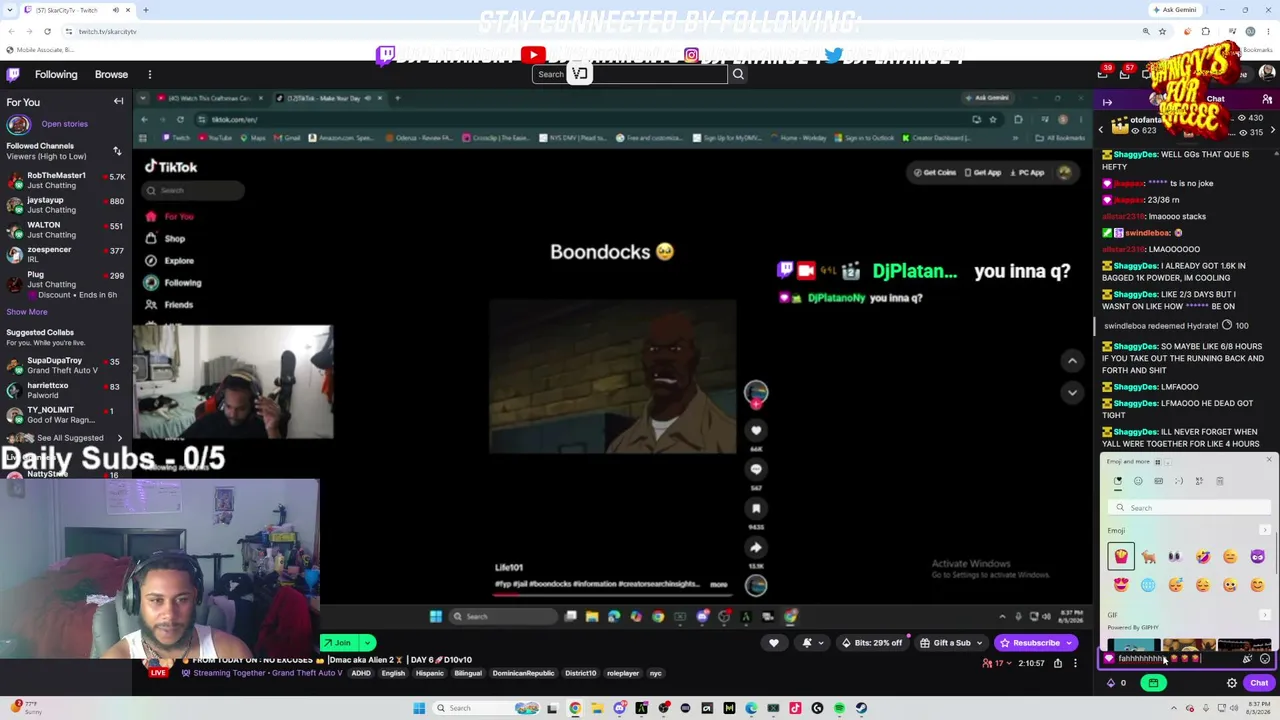Image resolution: width=1280 pixels, height=720 pixels.
Task: Open chat community users icon
Action: click(x=1267, y=100)
